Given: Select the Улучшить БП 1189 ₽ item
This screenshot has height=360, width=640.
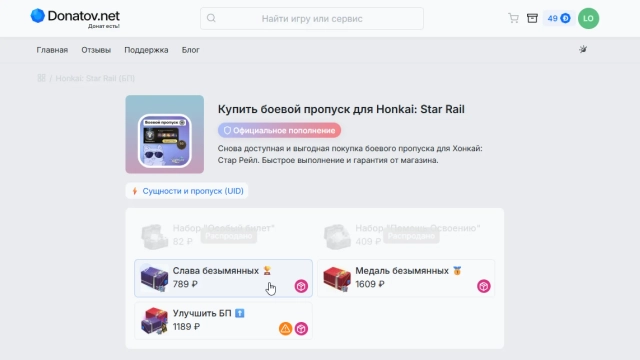Looking at the screenshot, I should 223,320.
